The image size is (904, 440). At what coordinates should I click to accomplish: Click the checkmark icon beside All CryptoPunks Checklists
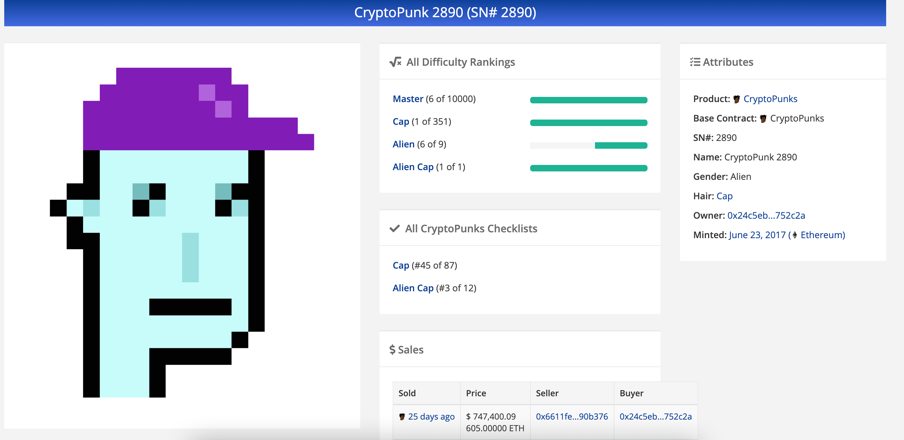click(x=395, y=229)
